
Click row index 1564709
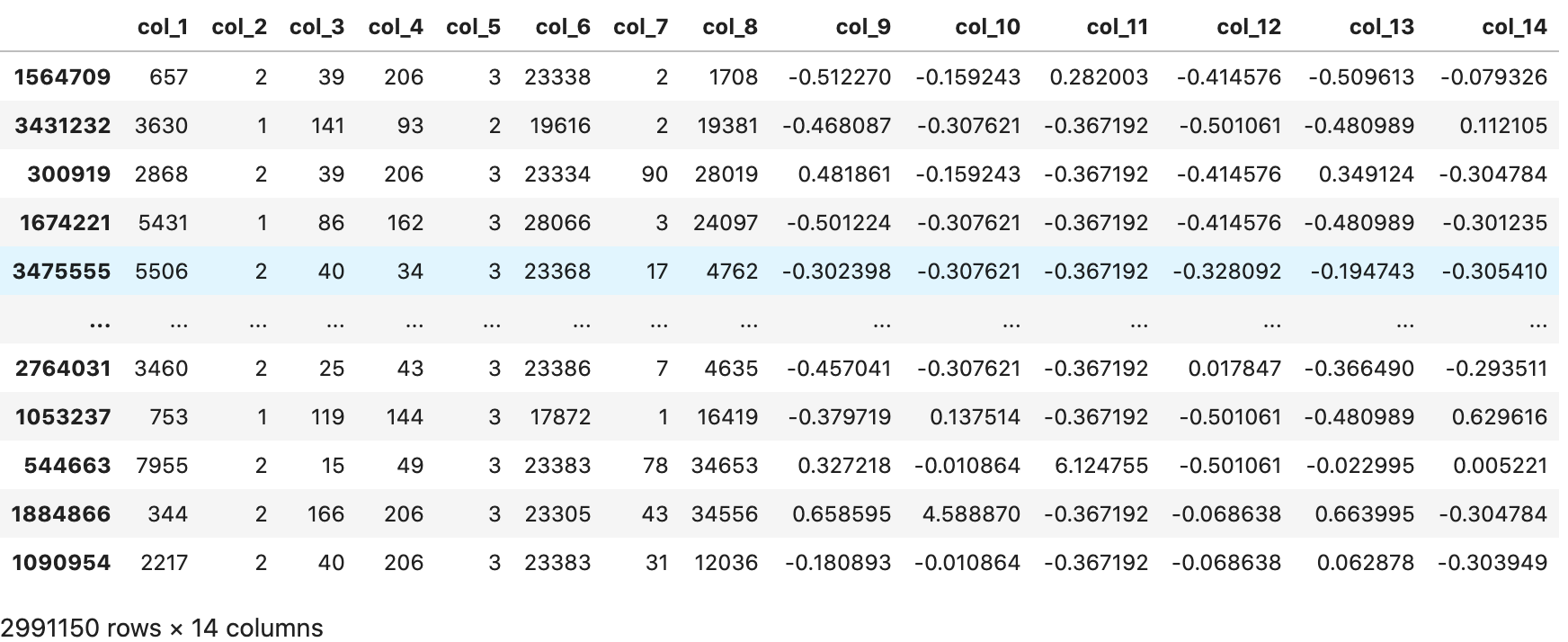[x=63, y=77]
